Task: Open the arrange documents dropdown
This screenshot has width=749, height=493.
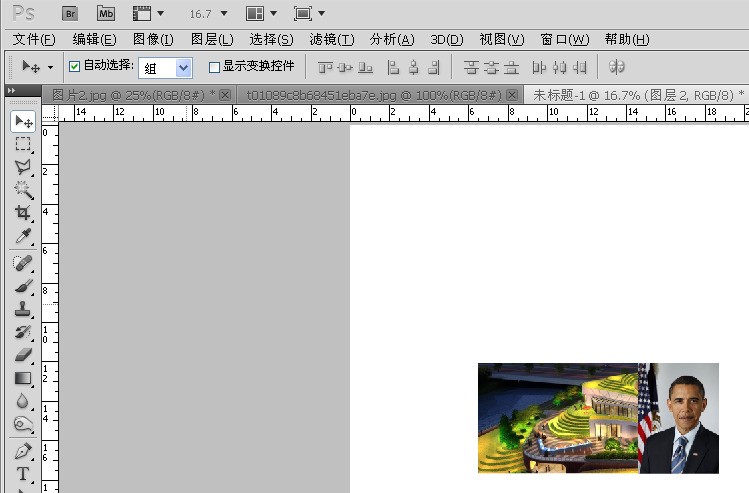Action: 273,13
